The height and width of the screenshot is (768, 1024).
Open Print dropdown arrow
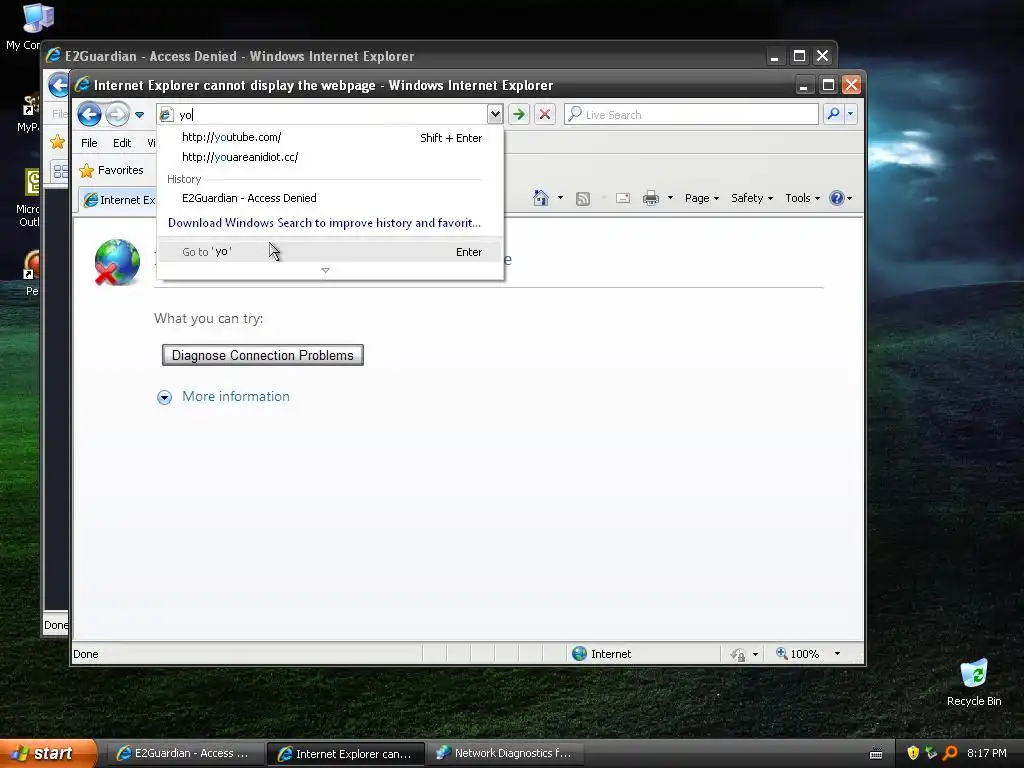coord(670,198)
